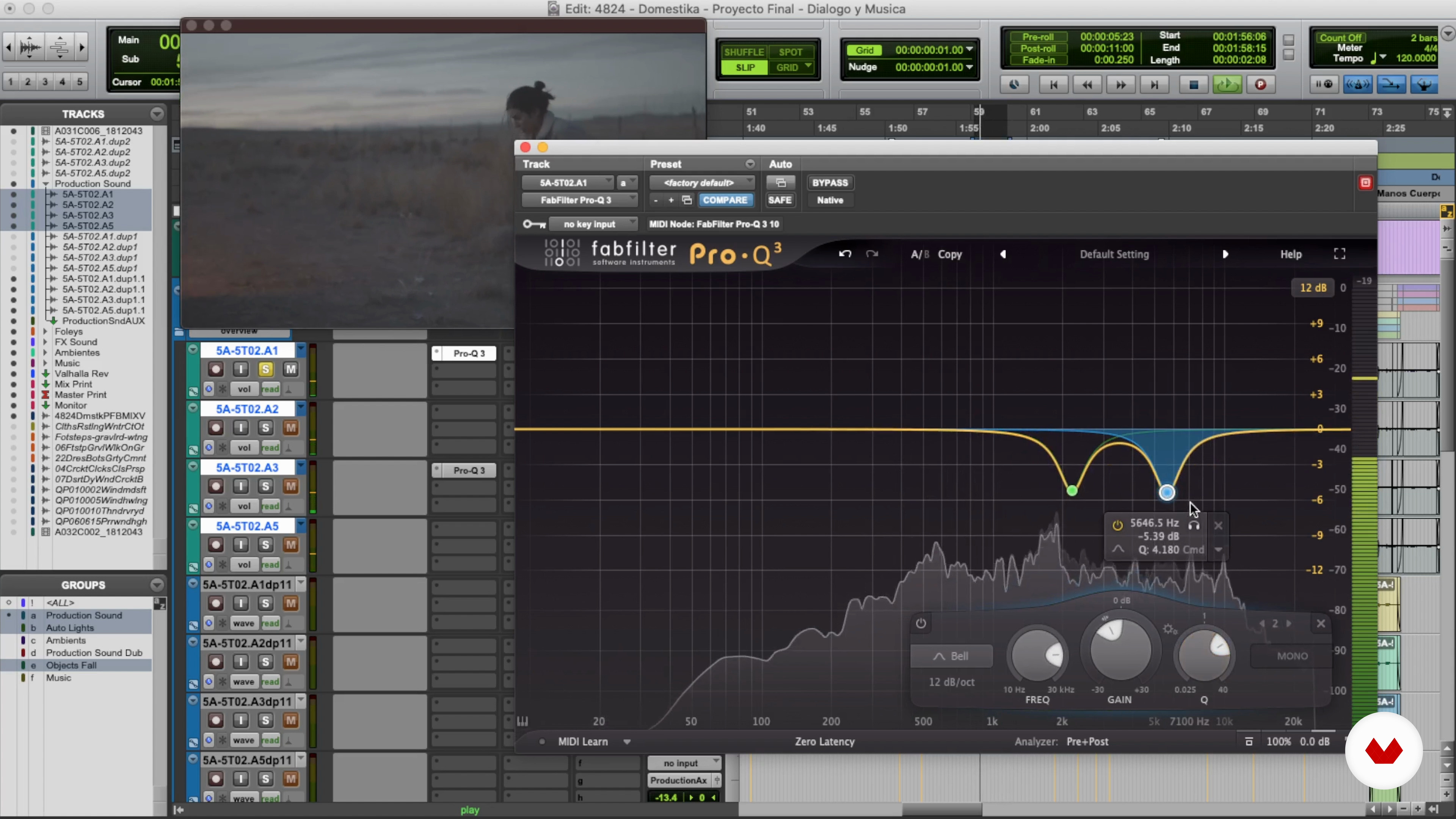Toggle band power in bottom band panel
The height and width of the screenshot is (819, 1456).
click(921, 623)
